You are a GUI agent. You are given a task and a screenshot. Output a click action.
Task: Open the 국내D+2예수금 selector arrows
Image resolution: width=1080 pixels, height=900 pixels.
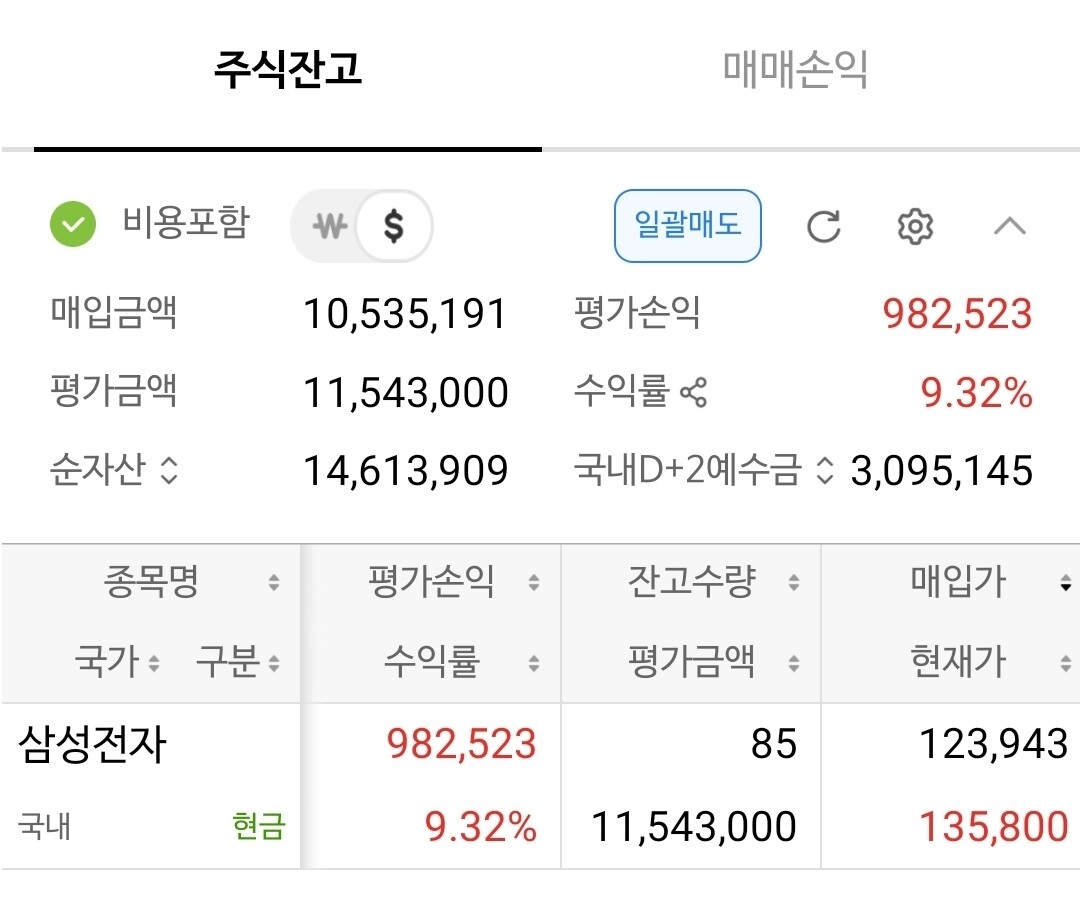coord(824,470)
